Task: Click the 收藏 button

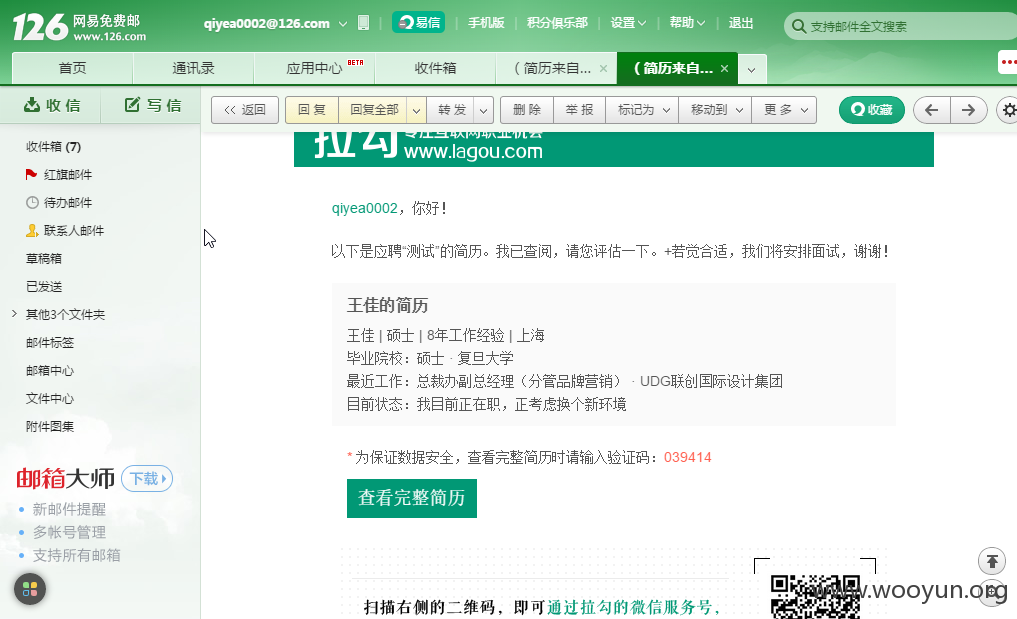Action: pos(871,110)
